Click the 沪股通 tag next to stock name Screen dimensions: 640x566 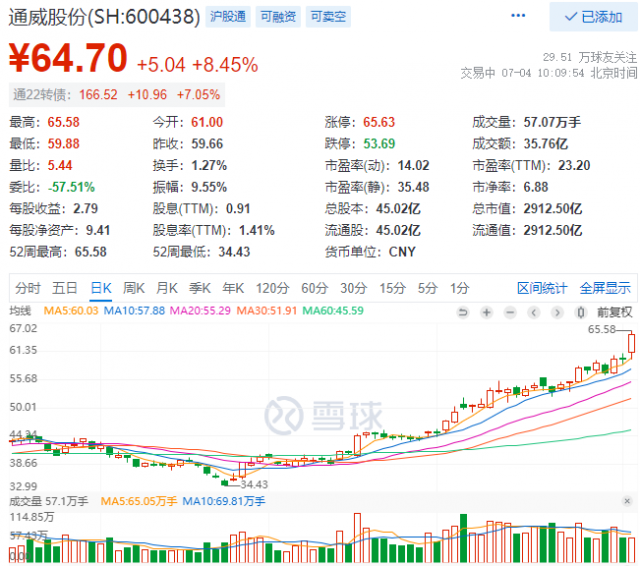coord(228,17)
